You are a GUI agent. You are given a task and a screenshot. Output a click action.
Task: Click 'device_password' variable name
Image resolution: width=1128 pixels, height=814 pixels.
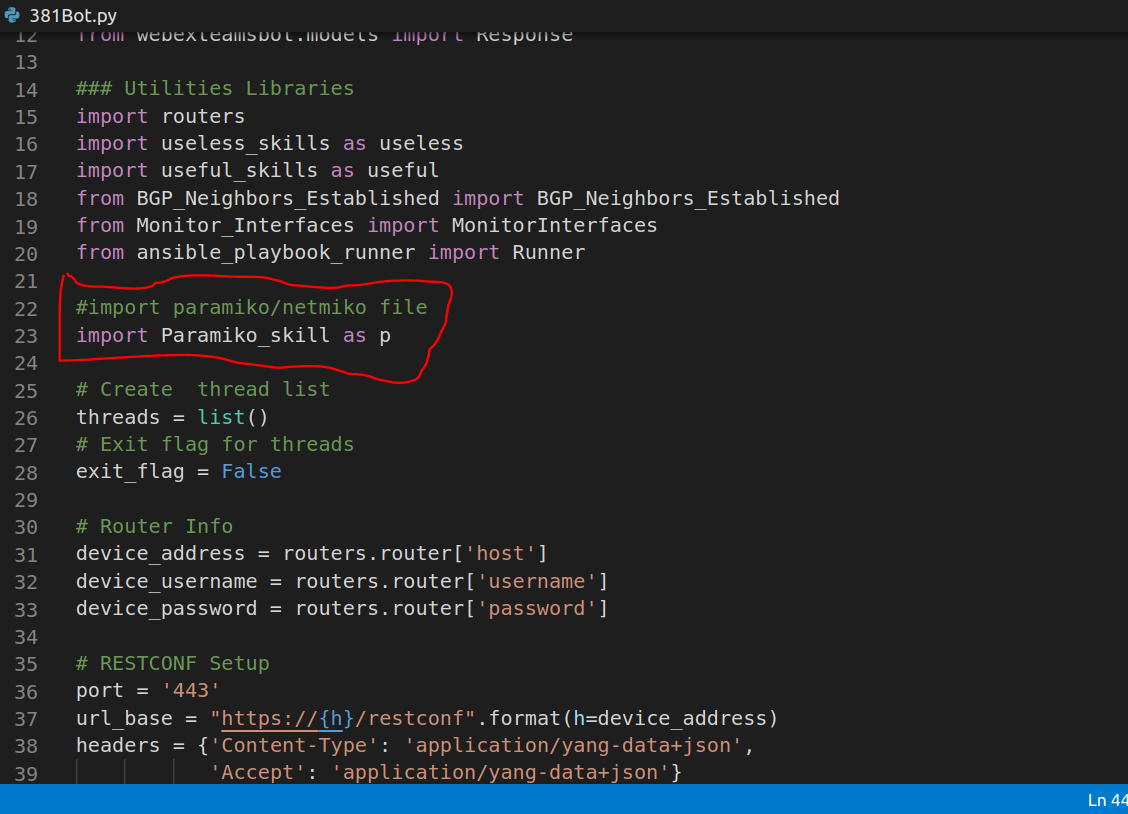(x=167, y=609)
